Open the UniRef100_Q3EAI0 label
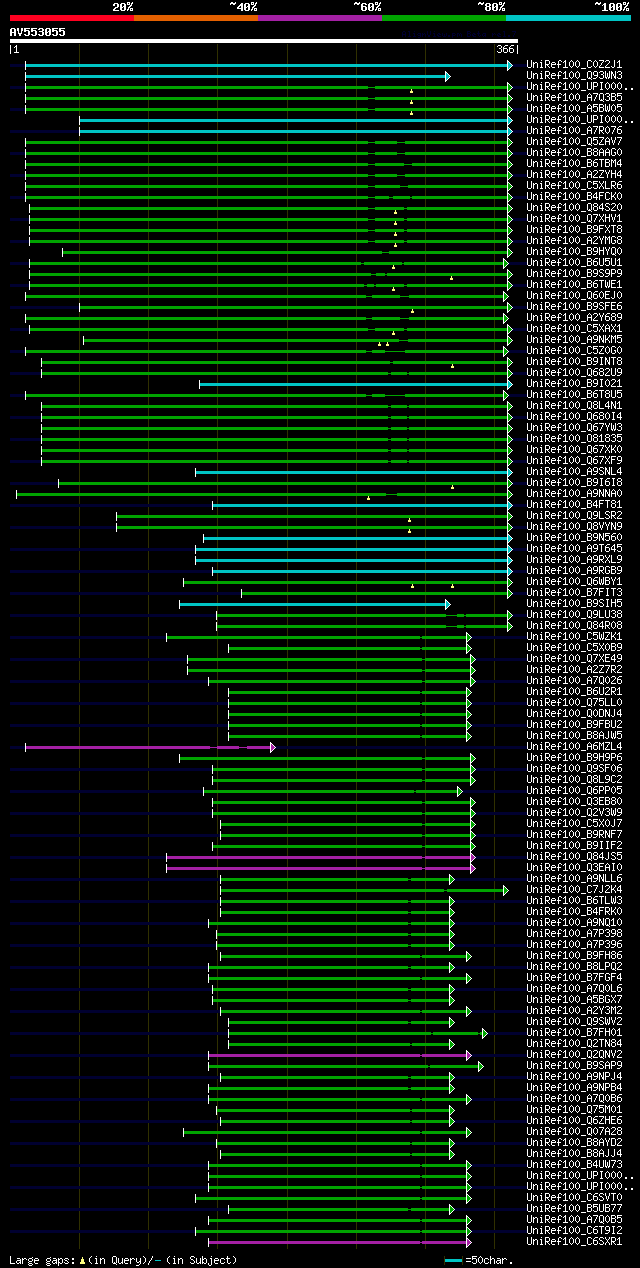 coord(574,868)
